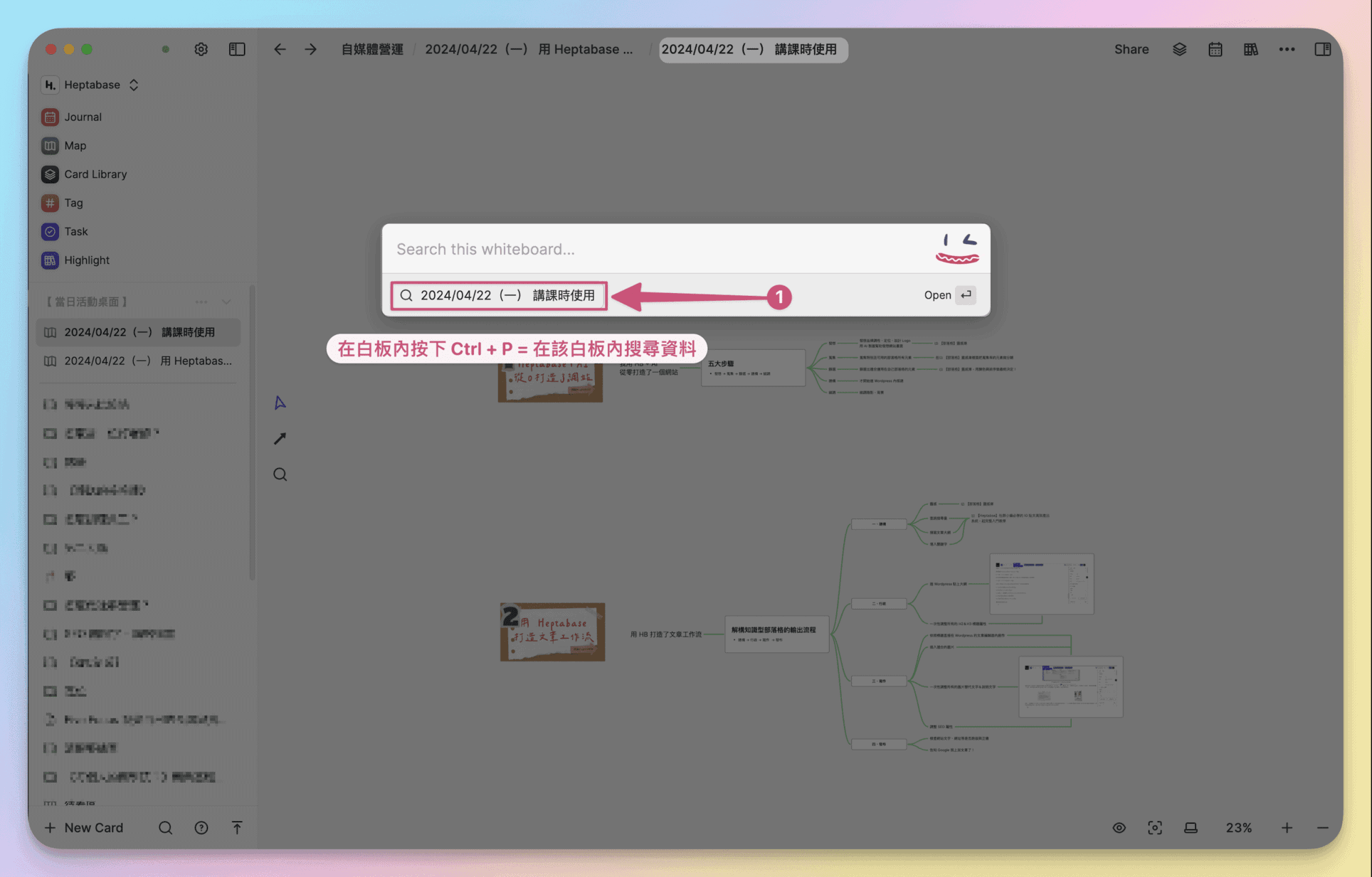Select the 用 Heptabase 打造文章工作流 image card

pos(552,632)
